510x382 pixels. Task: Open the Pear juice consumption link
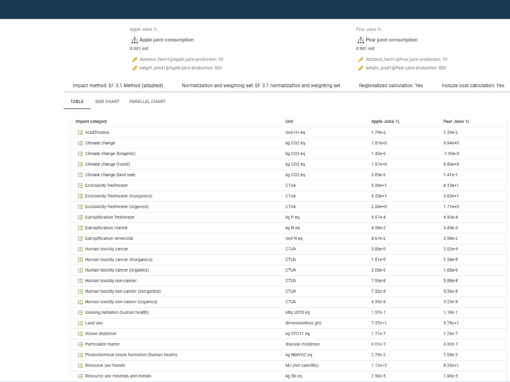point(391,40)
